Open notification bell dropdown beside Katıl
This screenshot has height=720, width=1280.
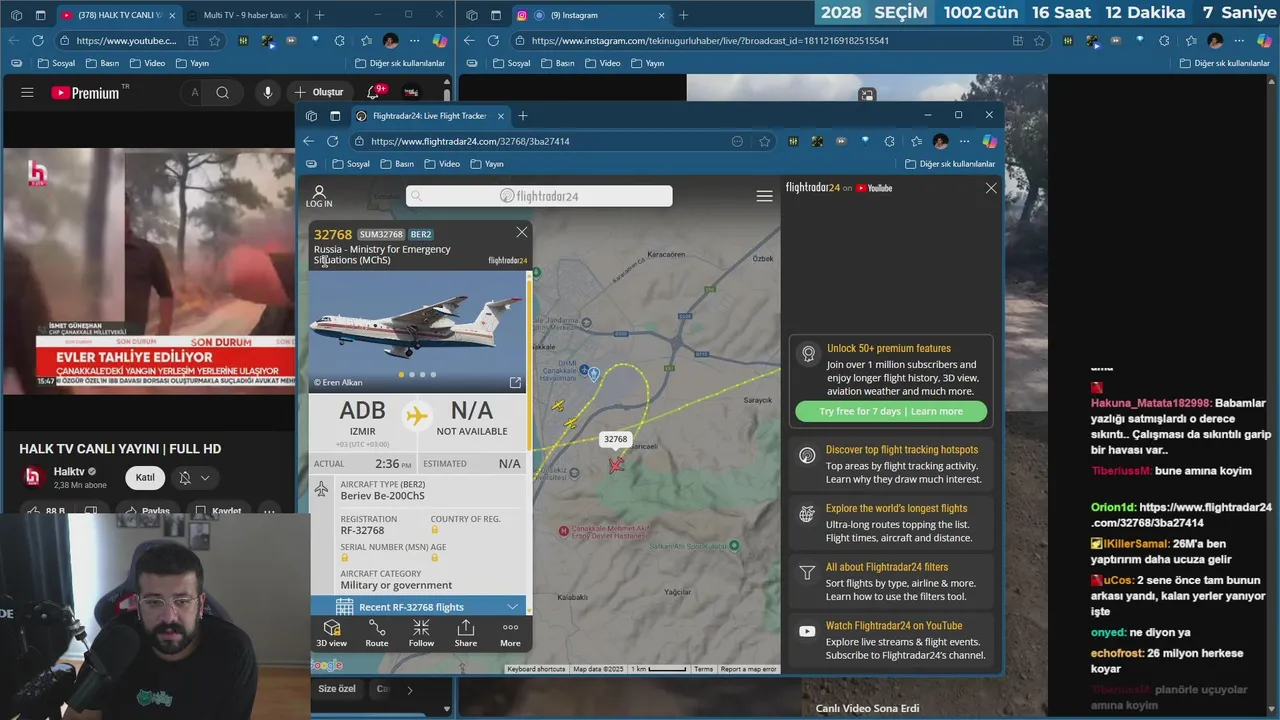tap(195, 478)
